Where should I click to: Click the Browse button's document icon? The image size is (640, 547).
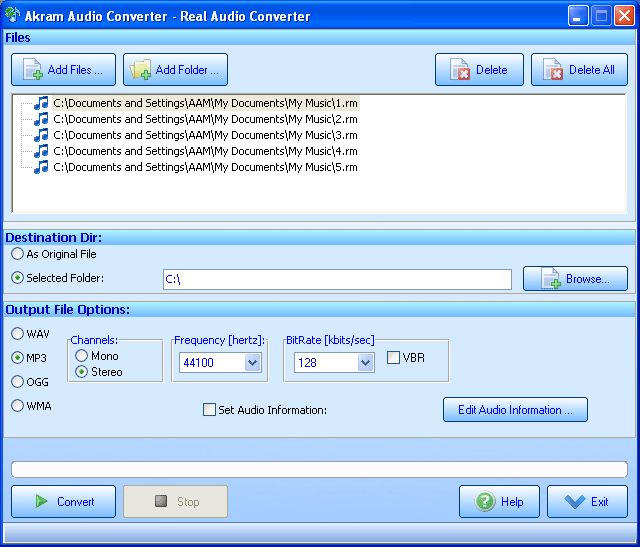(x=551, y=278)
